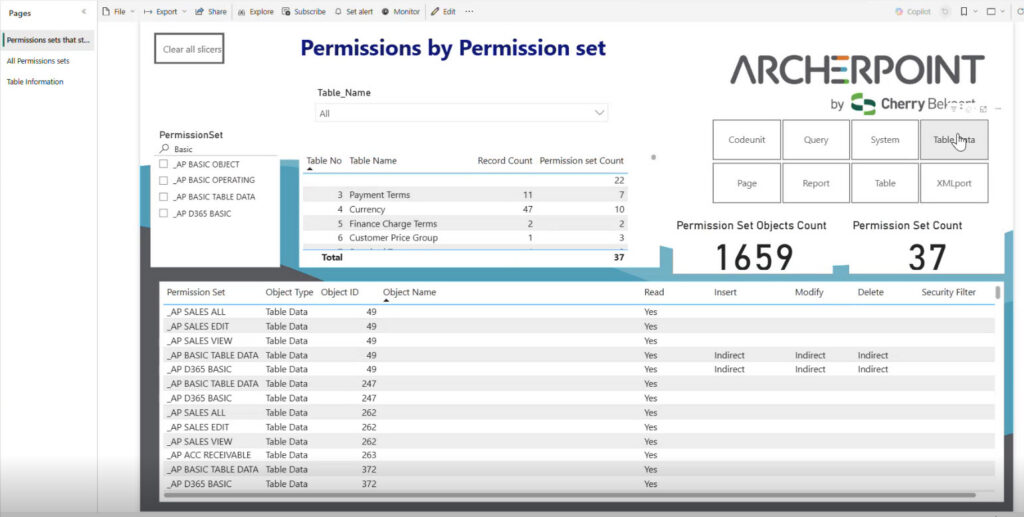The height and width of the screenshot is (517, 1024).
Task: Sort by the Permission Set column header
Action: (x=196, y=292)
